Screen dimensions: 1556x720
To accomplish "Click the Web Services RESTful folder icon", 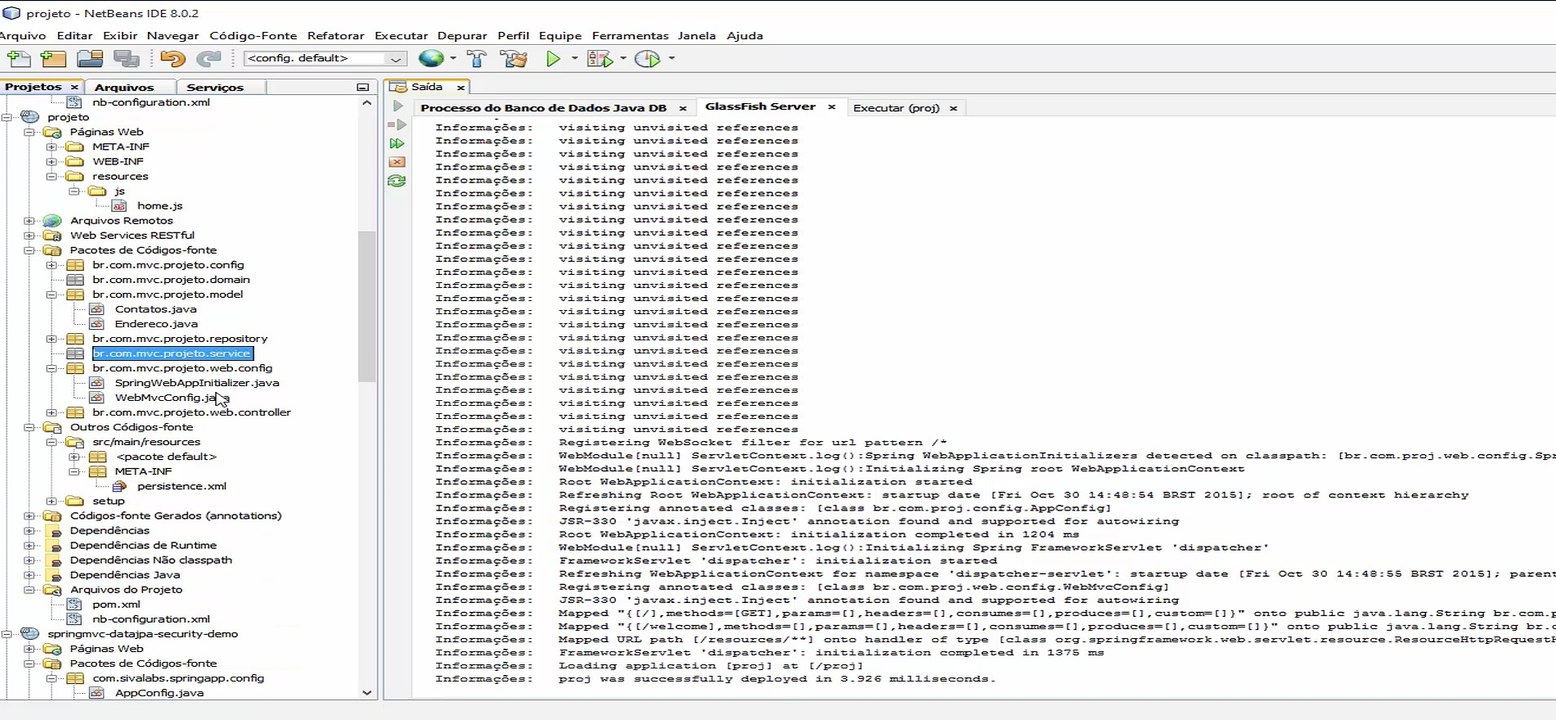I will (52, 235).
